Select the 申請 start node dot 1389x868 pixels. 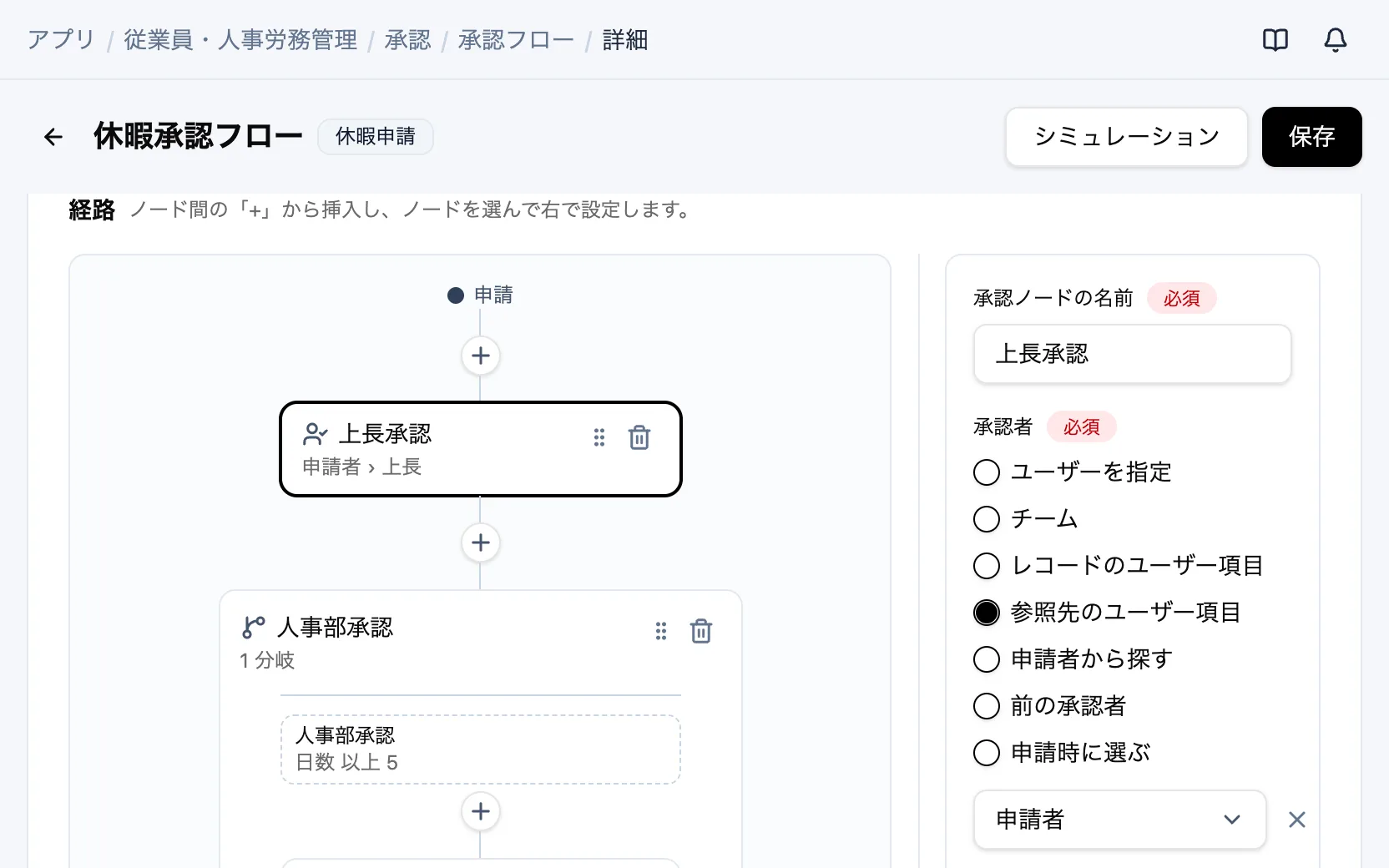456,295
